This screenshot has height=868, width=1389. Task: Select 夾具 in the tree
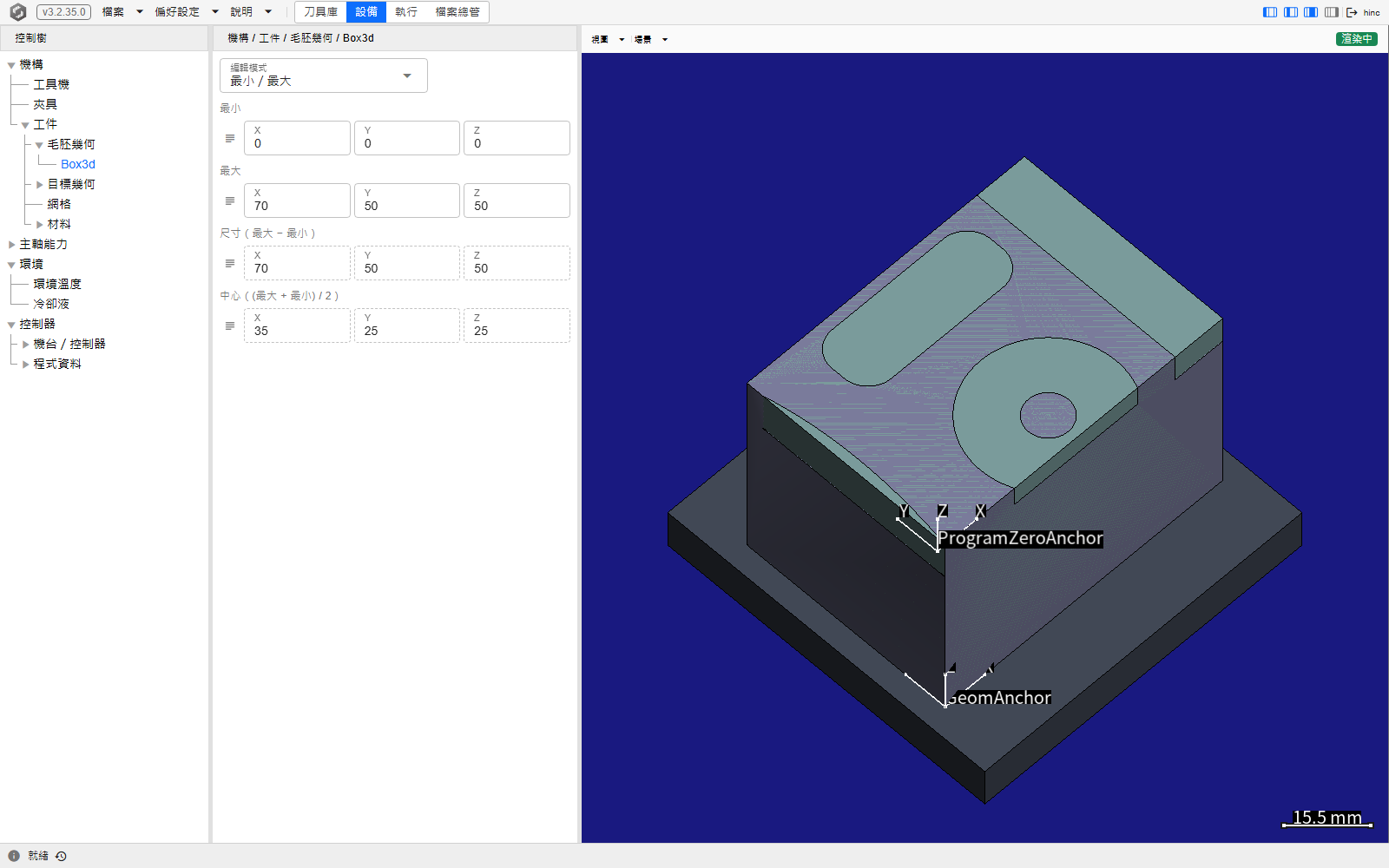tap(45, 104)
